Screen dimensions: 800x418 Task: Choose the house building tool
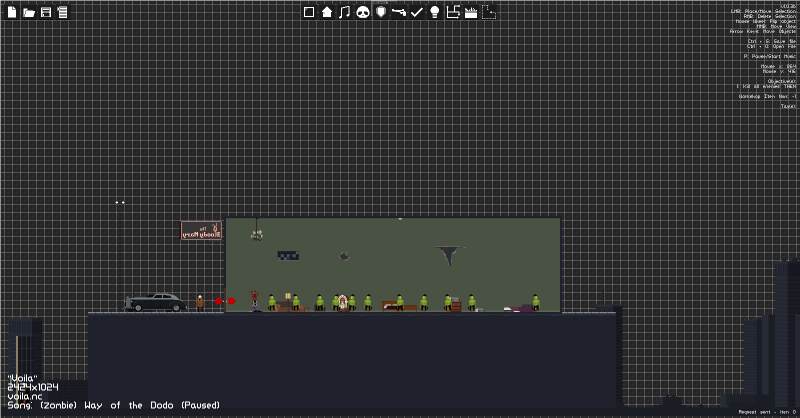pos(327,12)
